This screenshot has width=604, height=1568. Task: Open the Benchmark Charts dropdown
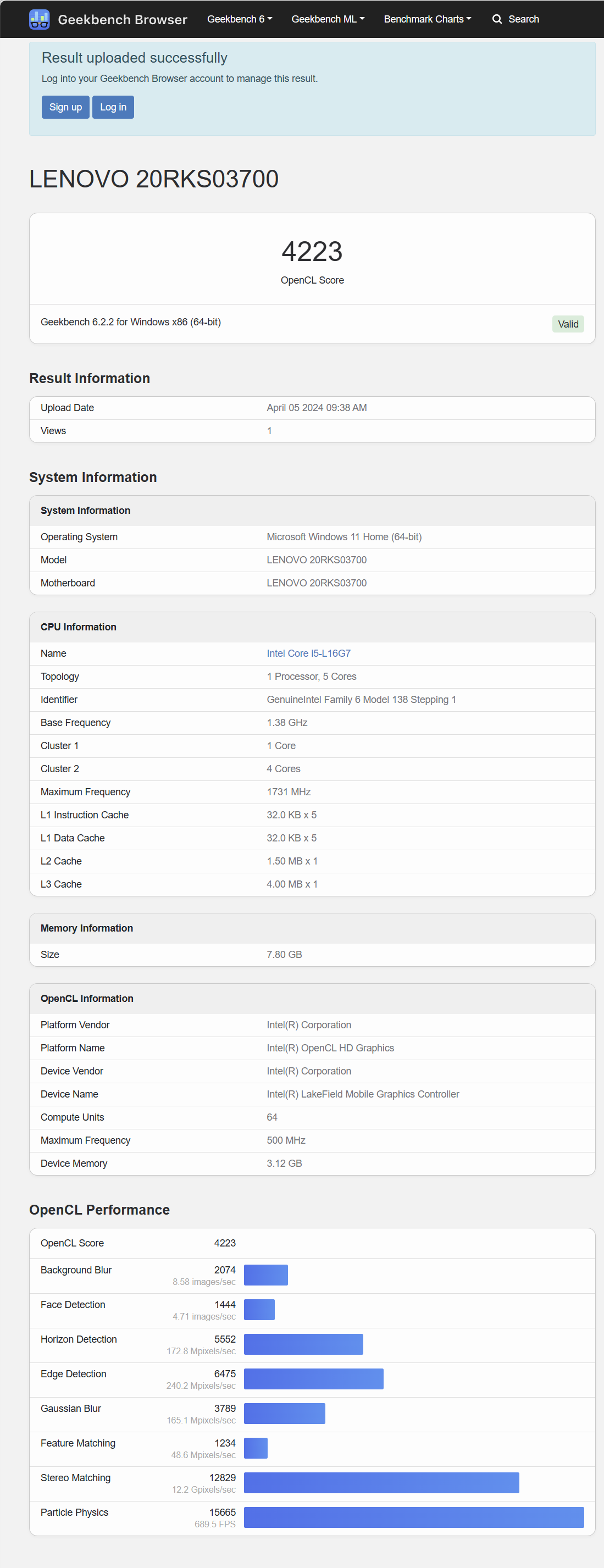tap(427, 19)
